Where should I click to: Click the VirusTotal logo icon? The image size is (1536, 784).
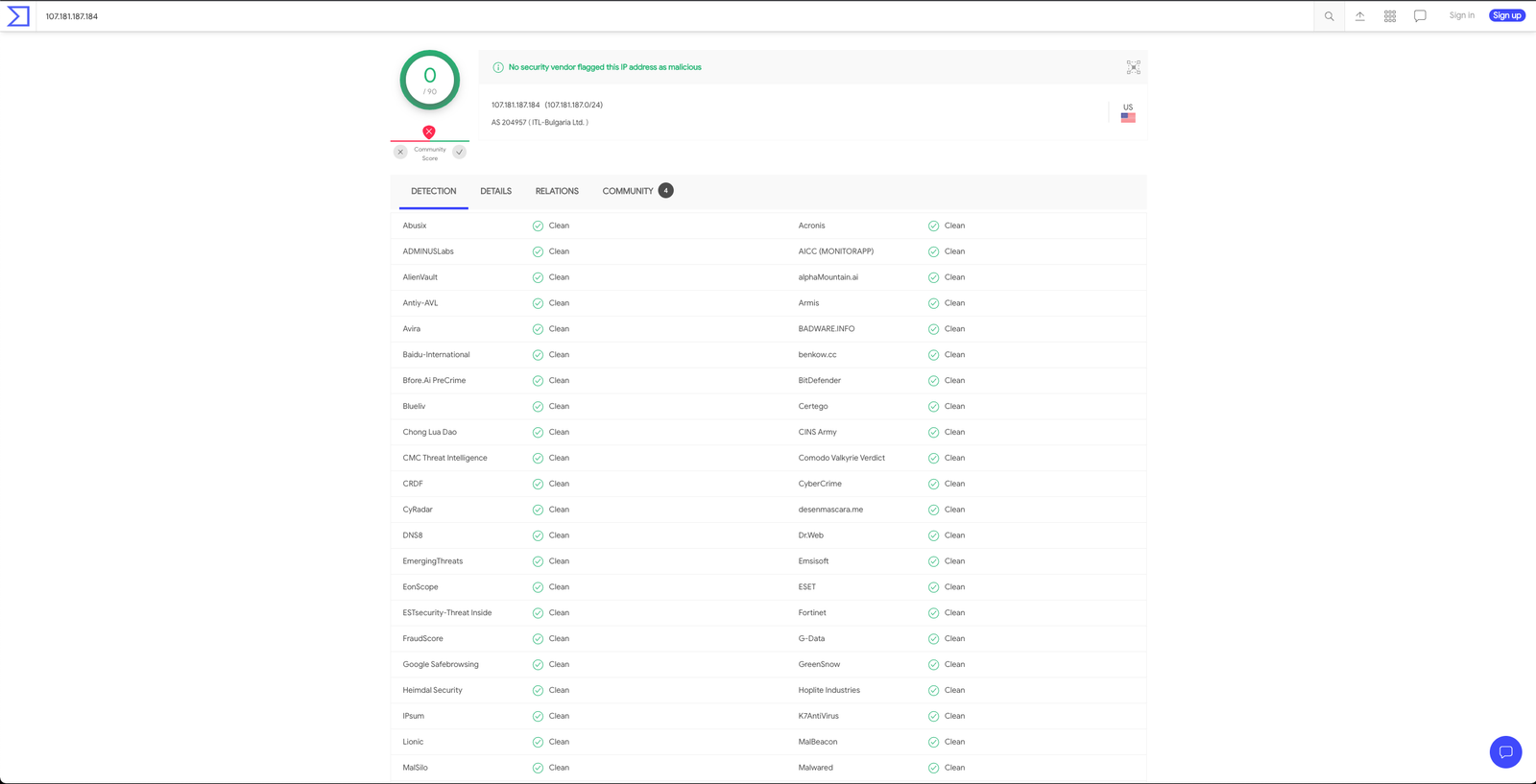click(18, 16)
